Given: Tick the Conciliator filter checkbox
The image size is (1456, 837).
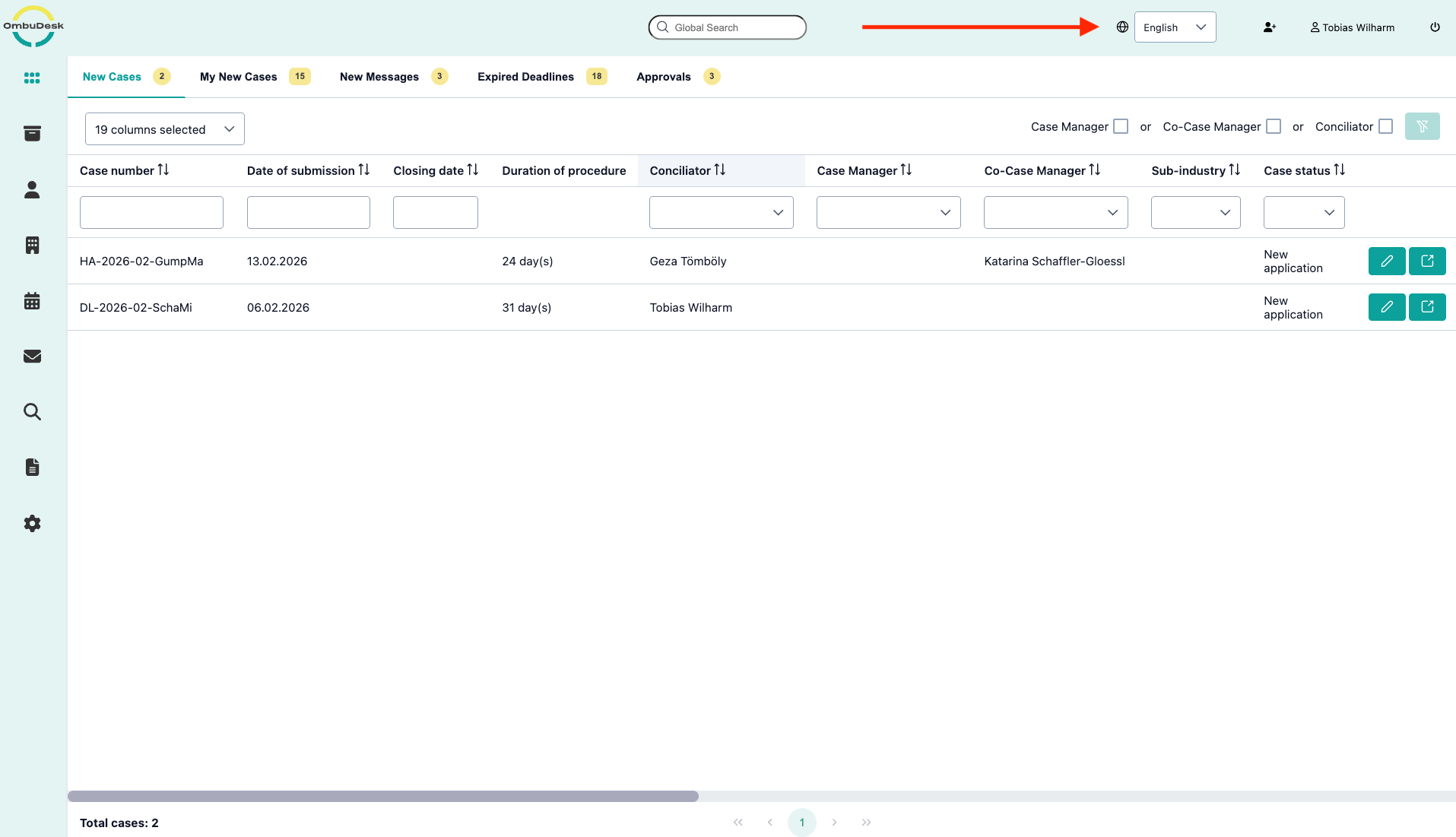Looking at the screenshot, I should point(1385,127).
